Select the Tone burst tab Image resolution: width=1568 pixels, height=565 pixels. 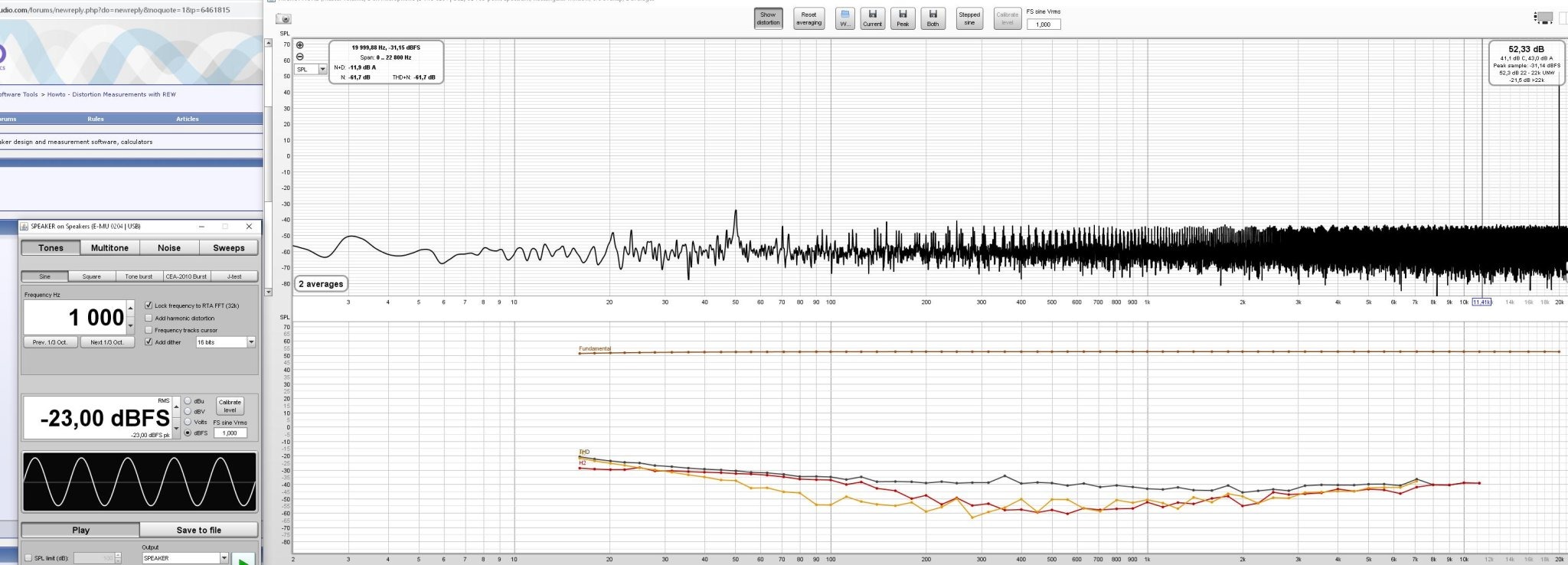pos(139,276)
